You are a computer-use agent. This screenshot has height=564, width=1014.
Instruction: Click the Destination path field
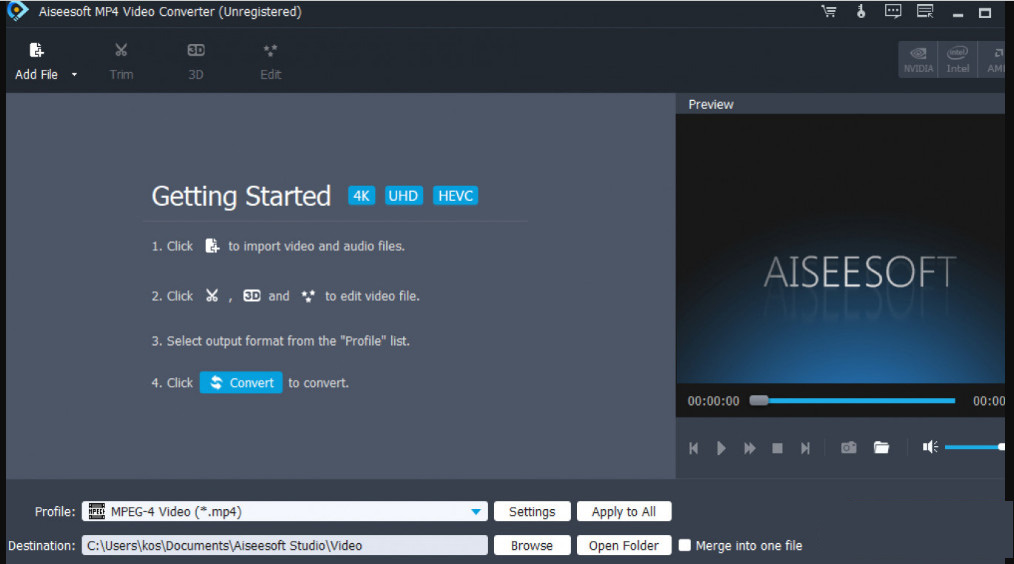285,545
